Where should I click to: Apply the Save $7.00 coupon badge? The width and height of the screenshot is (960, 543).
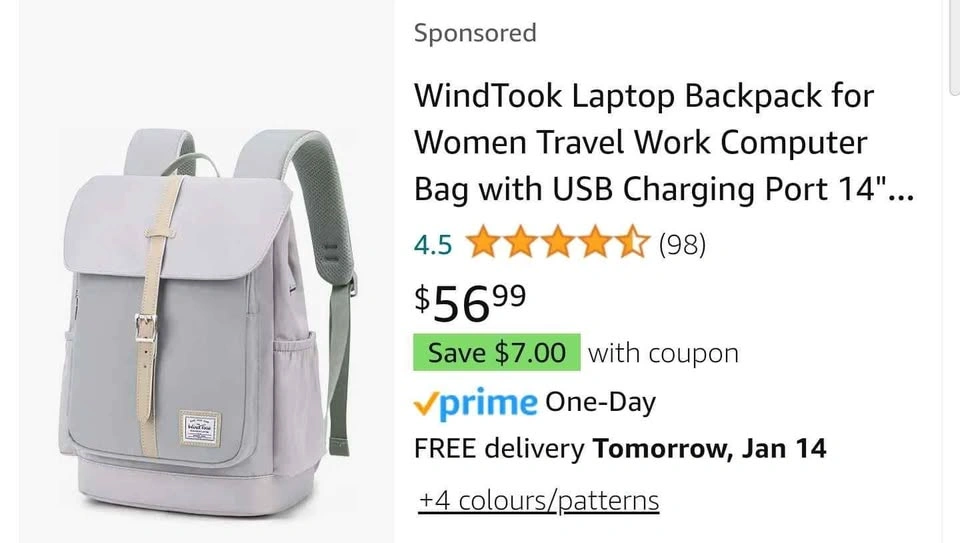[497, 353]
